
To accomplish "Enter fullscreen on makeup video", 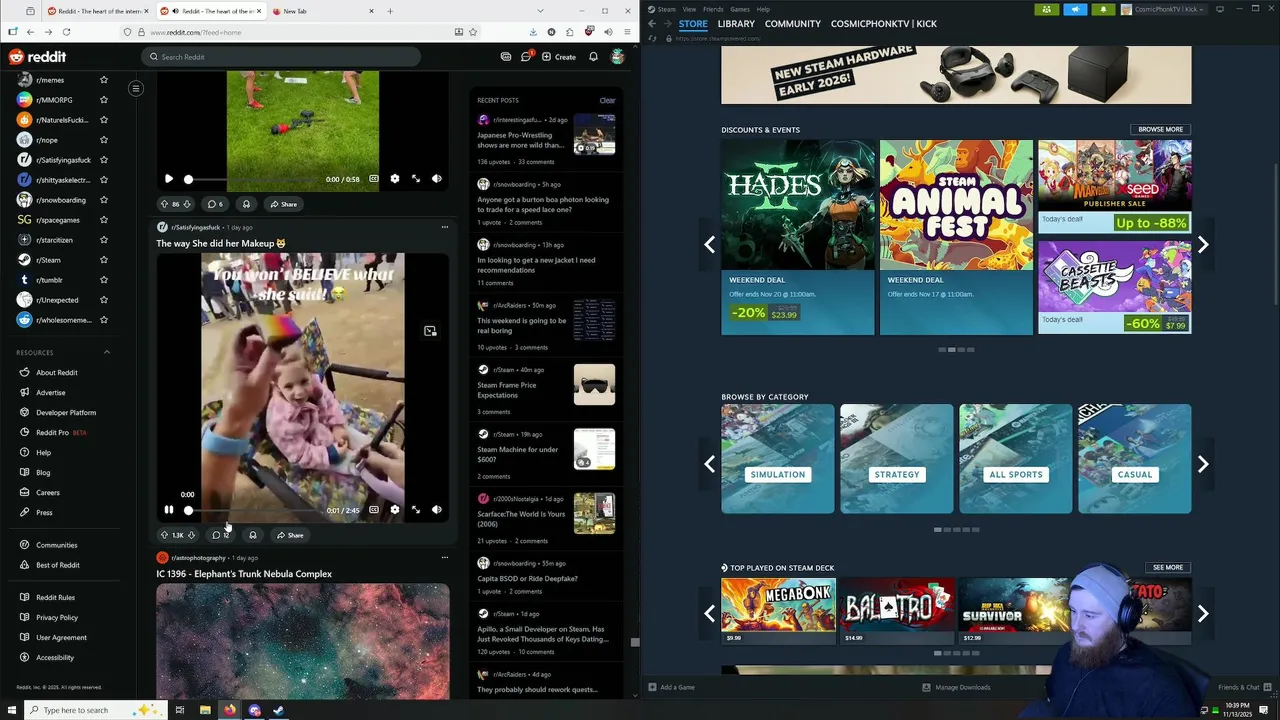I will coord(416,510).
